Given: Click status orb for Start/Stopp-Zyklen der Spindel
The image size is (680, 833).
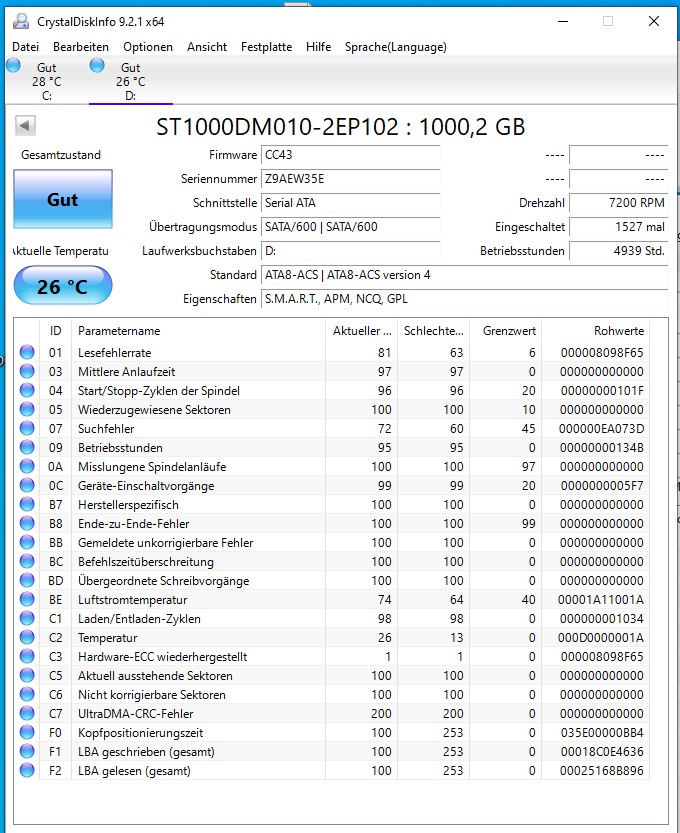Looking at the screenshot, I should point(27,390).
